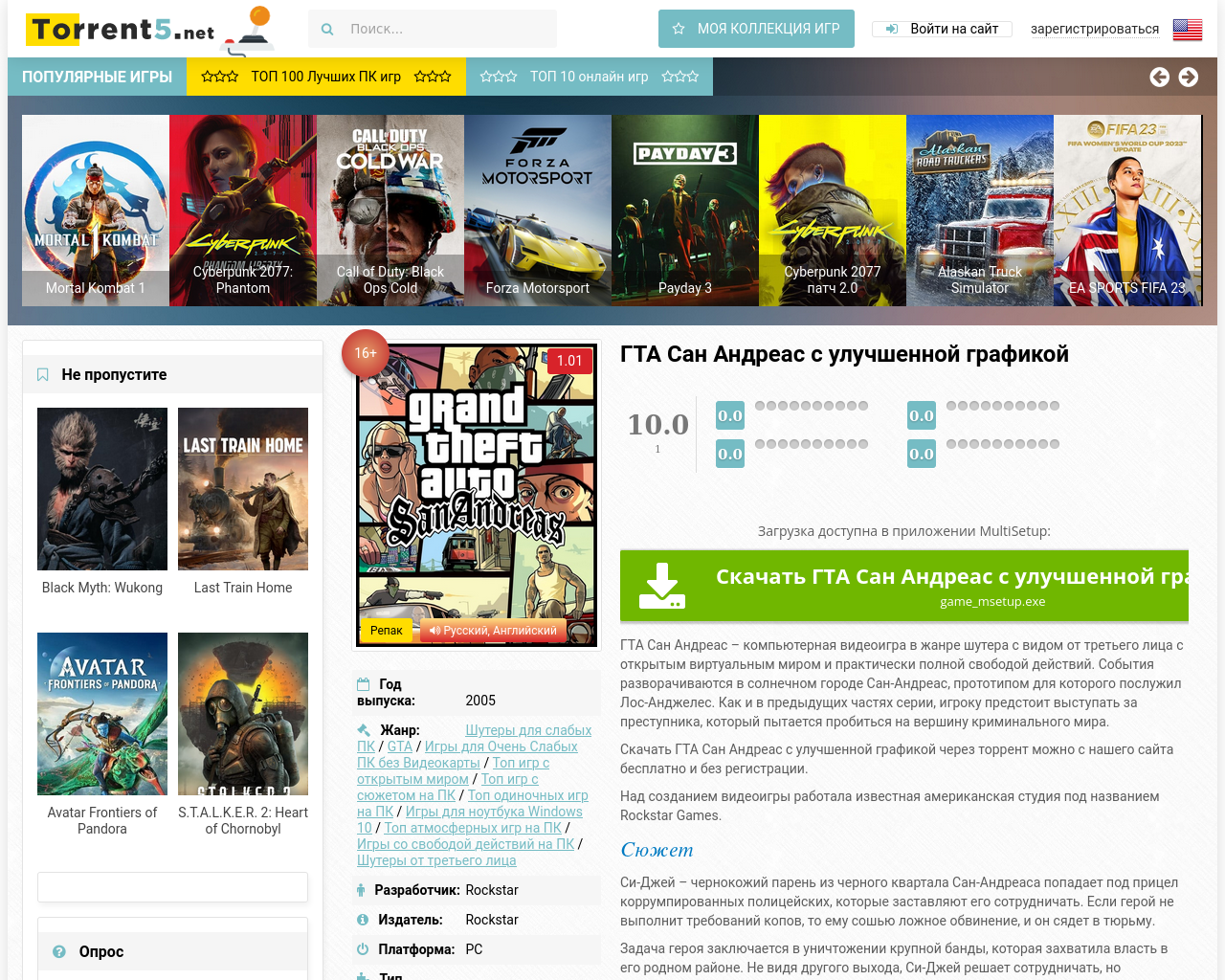Click the power icon beside Платформа

(363, 949)
